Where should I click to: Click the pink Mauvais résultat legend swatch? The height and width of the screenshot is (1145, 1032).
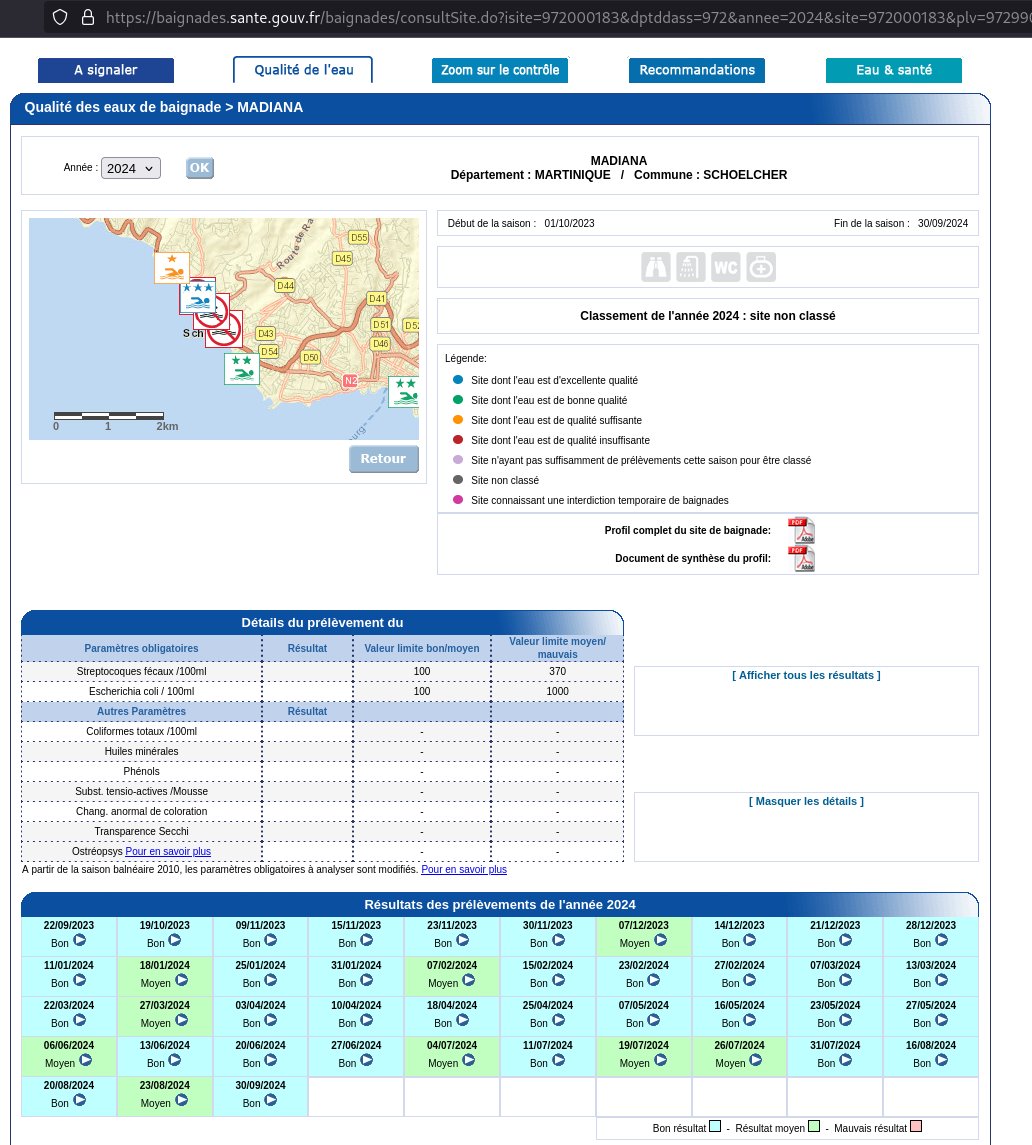point(916,1127)
